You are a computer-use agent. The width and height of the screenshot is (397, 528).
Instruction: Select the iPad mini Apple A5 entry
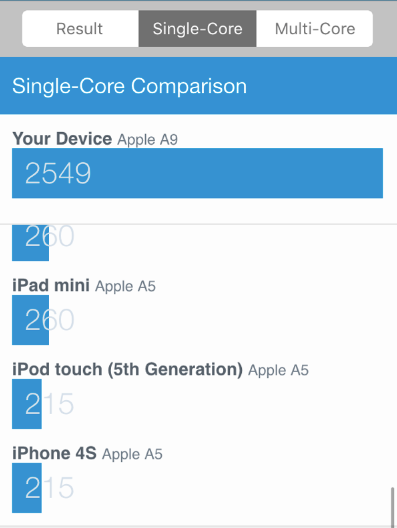[84, 286]
